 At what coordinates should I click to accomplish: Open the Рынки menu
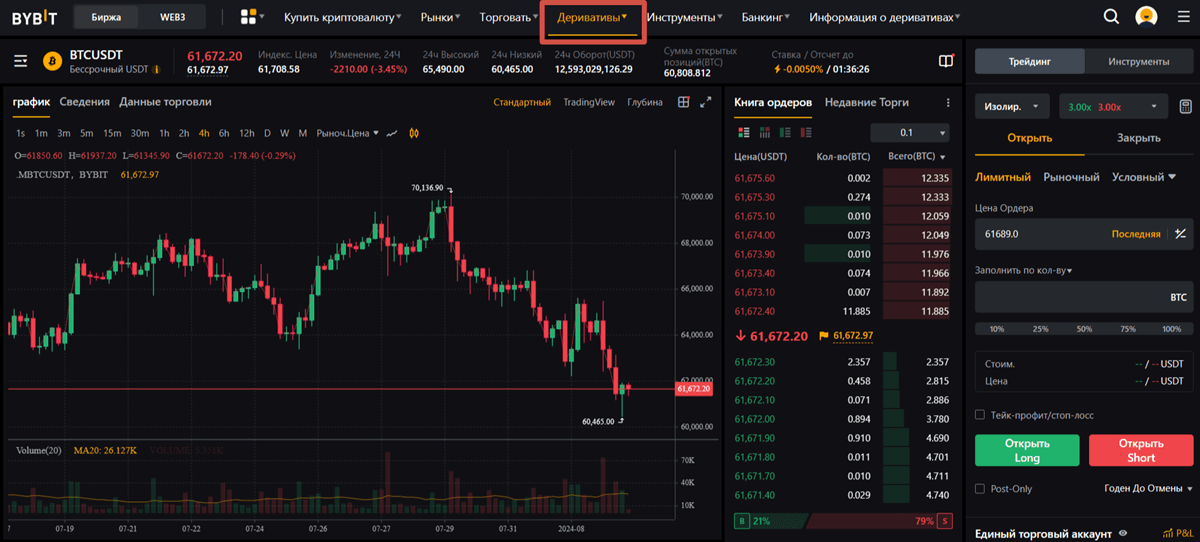click(x=441, y=17)
